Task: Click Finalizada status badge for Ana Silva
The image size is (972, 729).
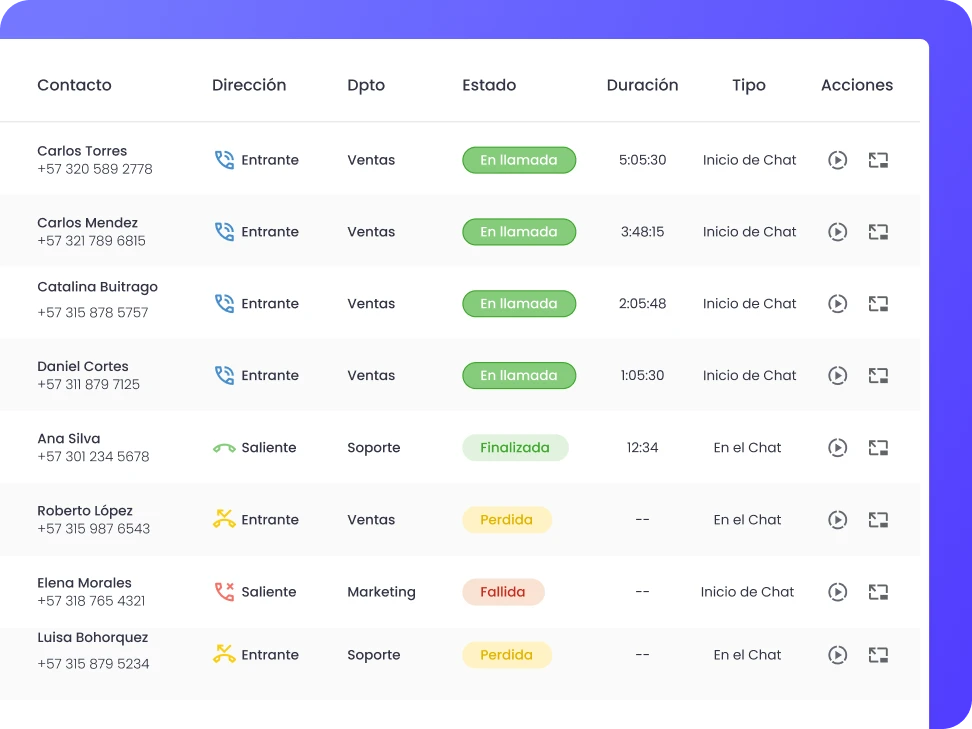Action: [514, 448]
